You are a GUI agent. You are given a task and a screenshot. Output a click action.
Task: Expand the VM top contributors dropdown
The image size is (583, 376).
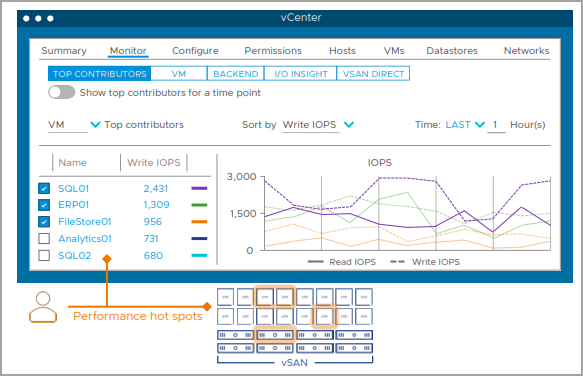coord(95,125)
